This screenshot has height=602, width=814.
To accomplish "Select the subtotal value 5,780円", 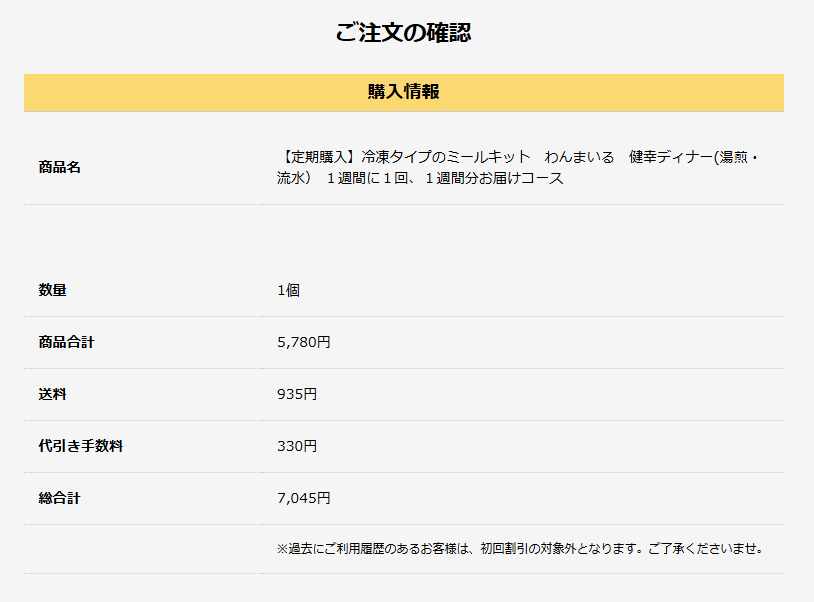I will pos(304,342).
